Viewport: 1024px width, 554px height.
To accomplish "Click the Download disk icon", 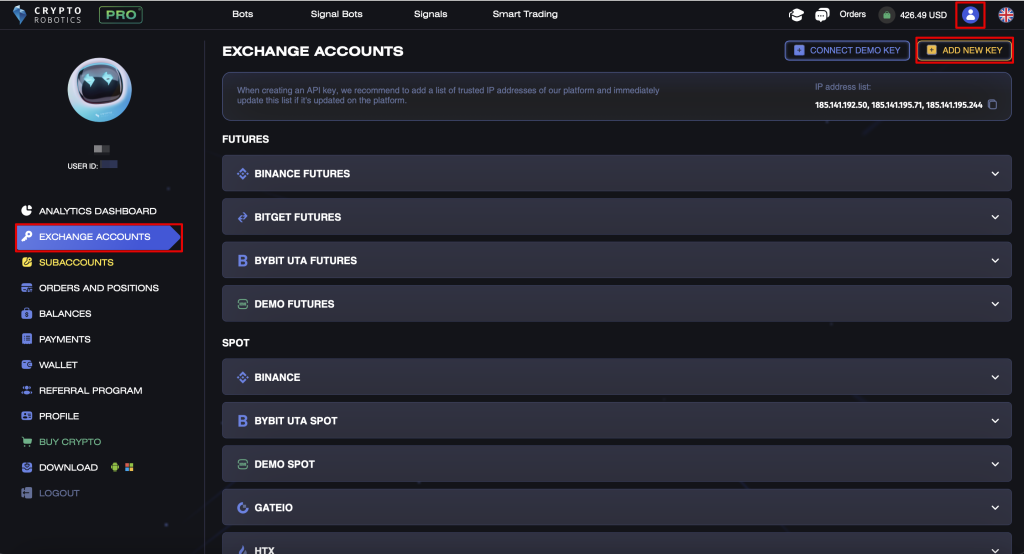I will pyautogui.click(x=27, y=467).
